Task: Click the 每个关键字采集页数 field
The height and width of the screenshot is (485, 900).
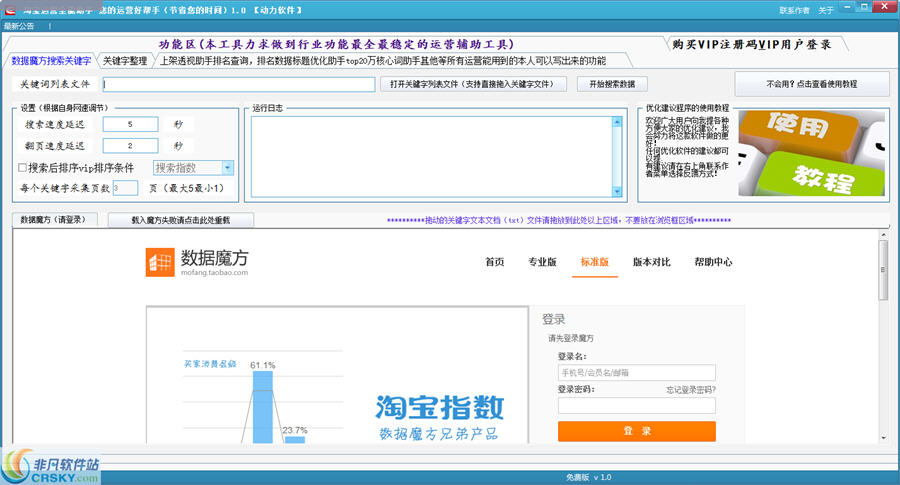Action: (125, 188)
